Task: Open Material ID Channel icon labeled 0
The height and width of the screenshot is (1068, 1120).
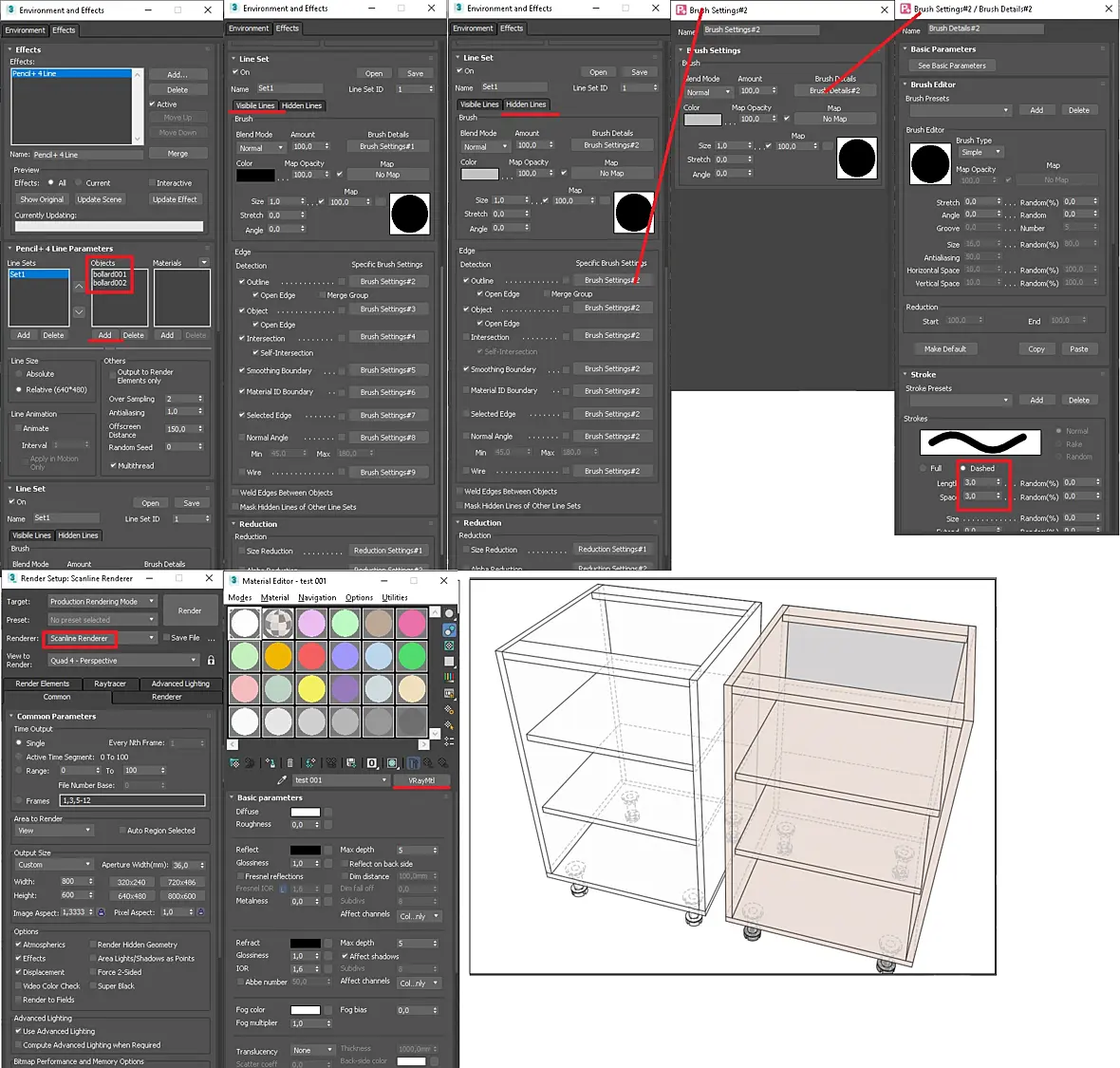Action: pyautogui.click(x=372, y=763)
